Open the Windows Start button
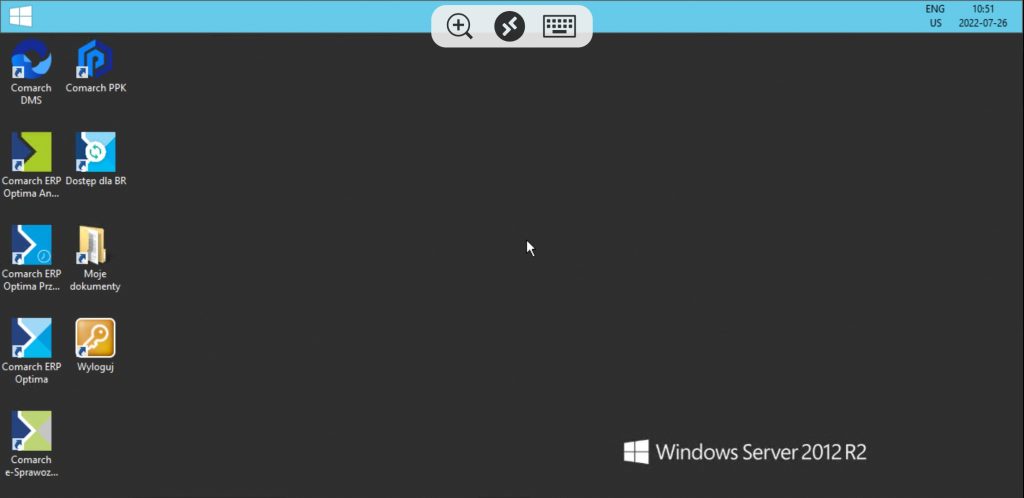This screenshot has height=498, width=1024. coord(21,16)
